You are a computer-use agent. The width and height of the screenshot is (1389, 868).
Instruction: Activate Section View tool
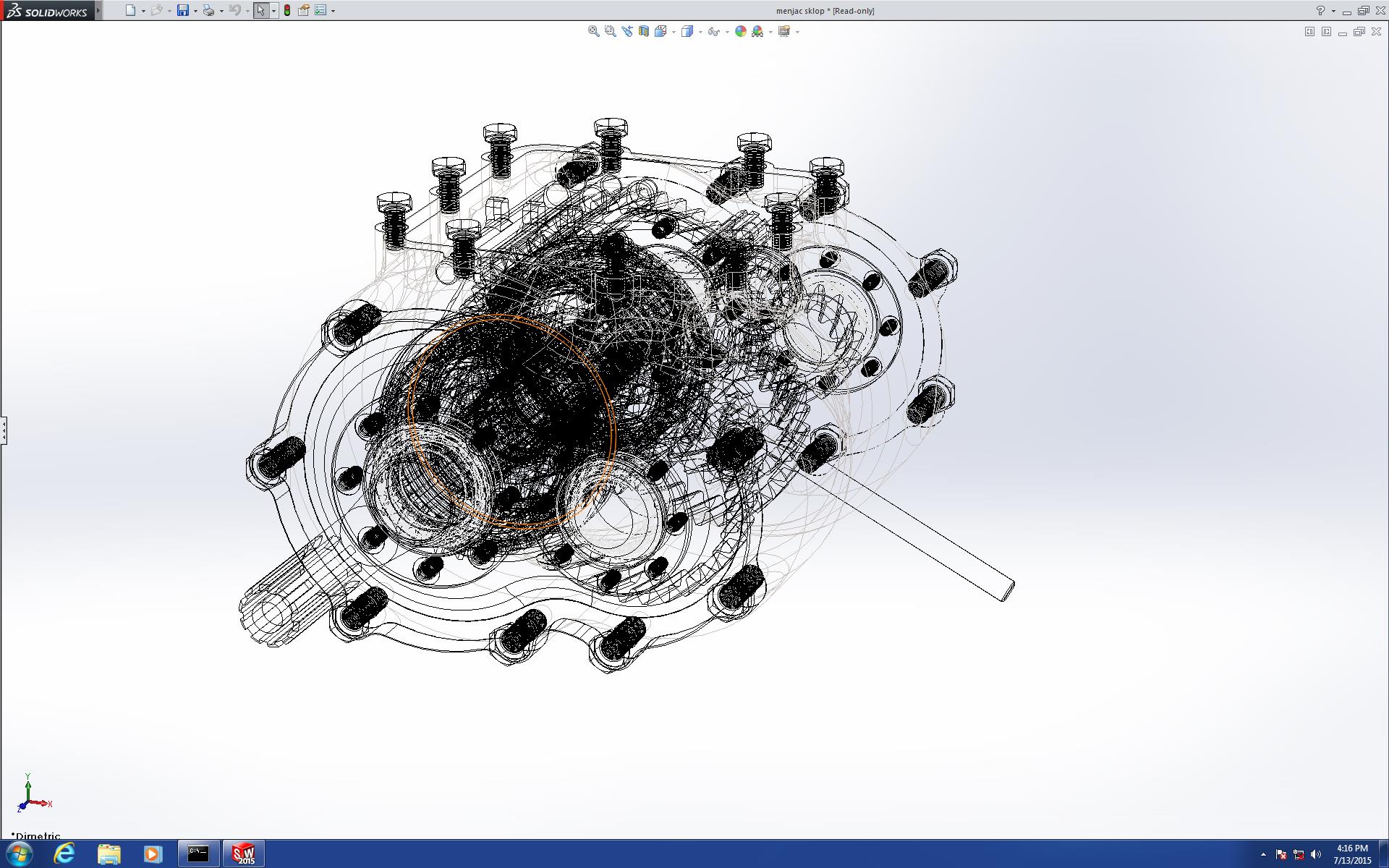[643, 31]
